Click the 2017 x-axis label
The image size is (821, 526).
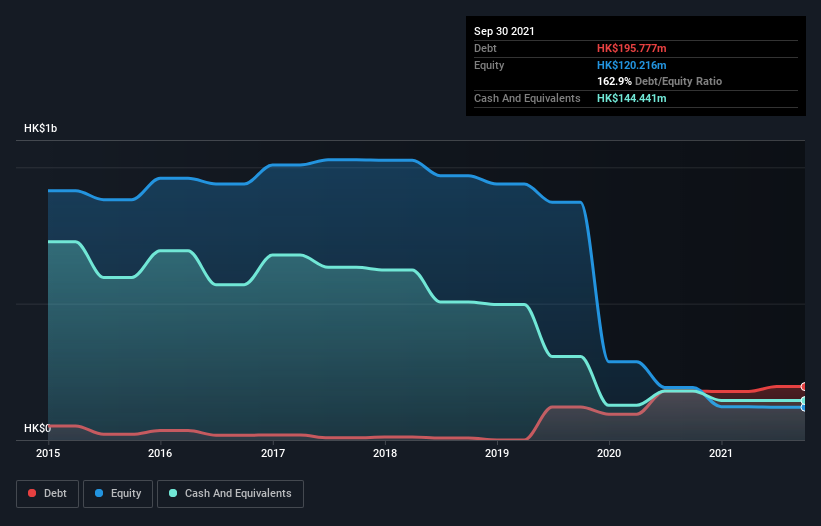(273, 453)
